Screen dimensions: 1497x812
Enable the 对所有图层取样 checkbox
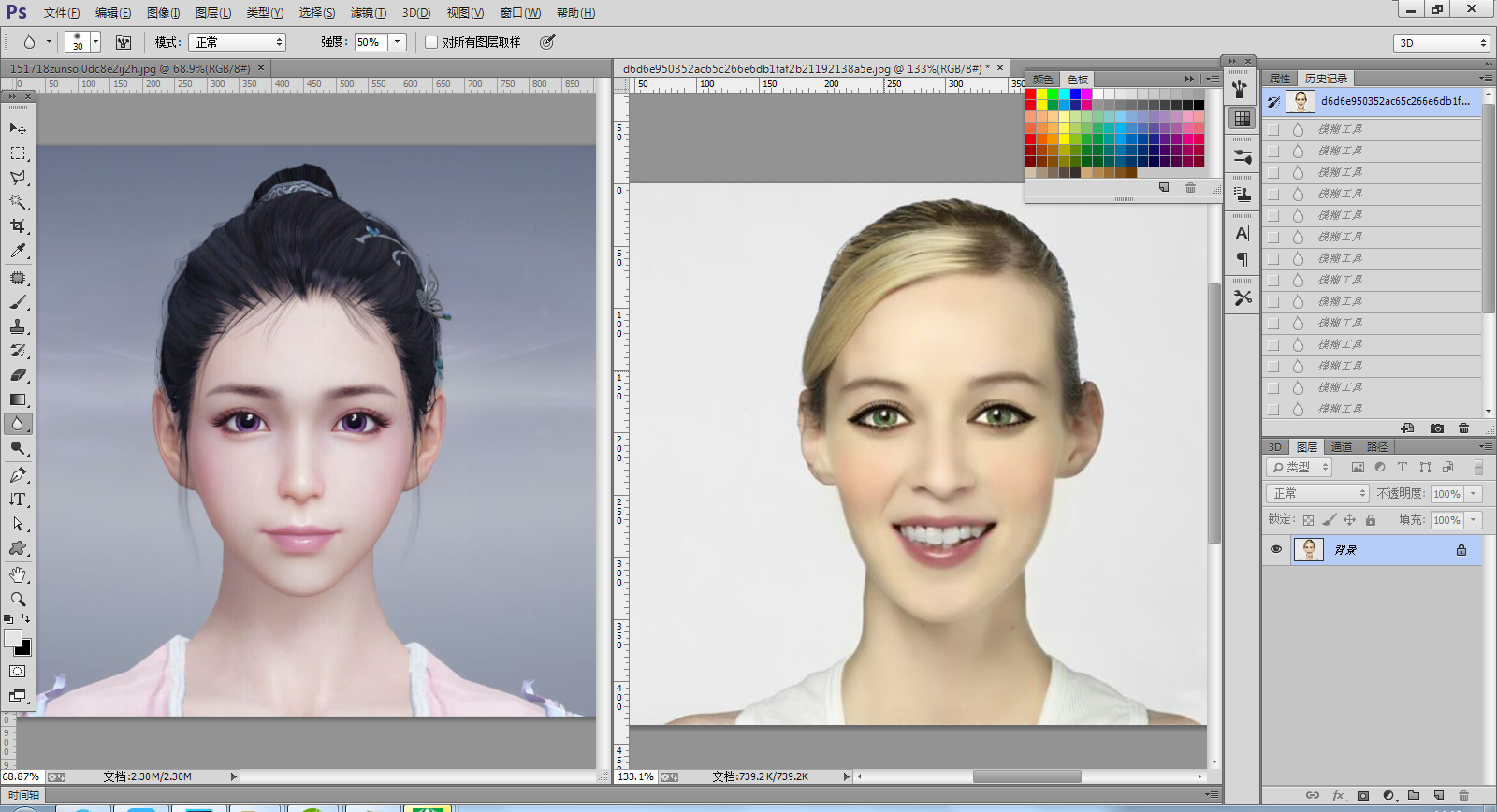(431, 42)
